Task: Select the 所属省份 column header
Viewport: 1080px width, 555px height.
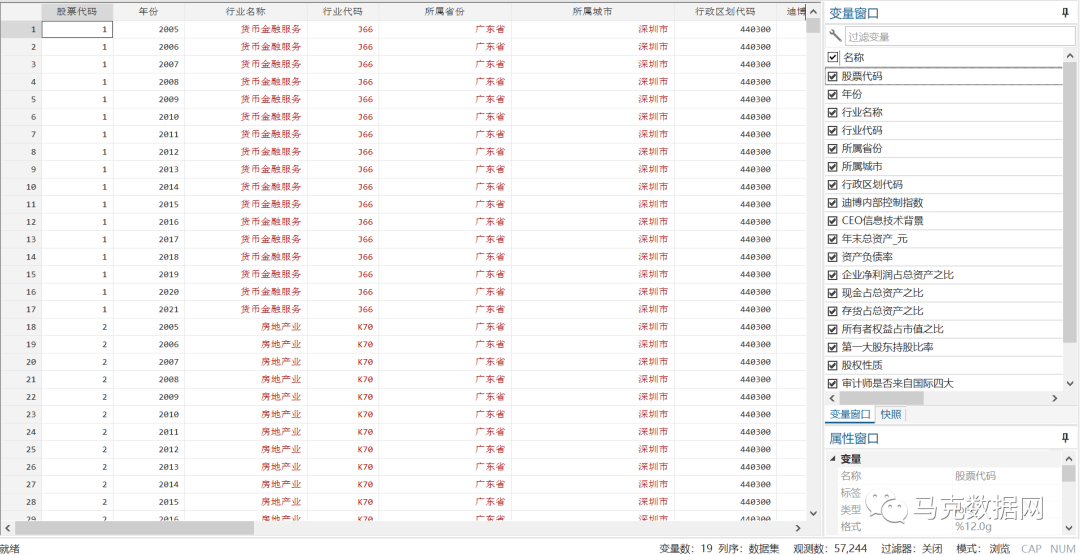Action: (x=445, y=12)
